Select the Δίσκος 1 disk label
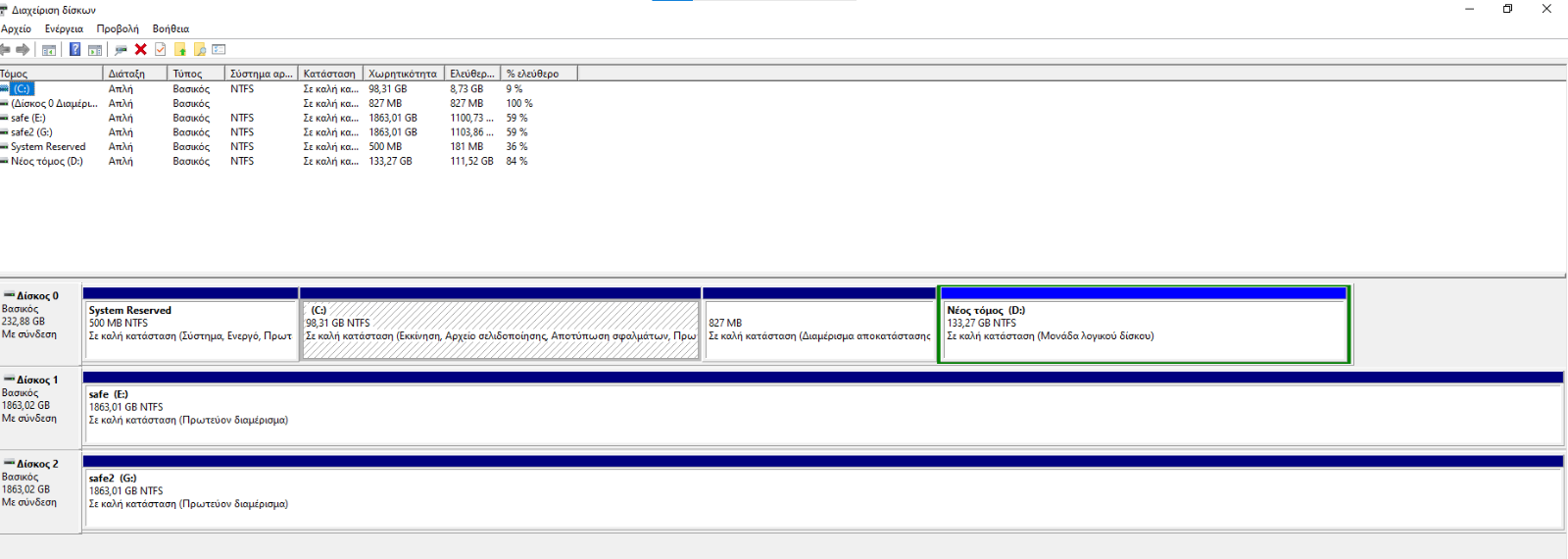 click(40, 406)
